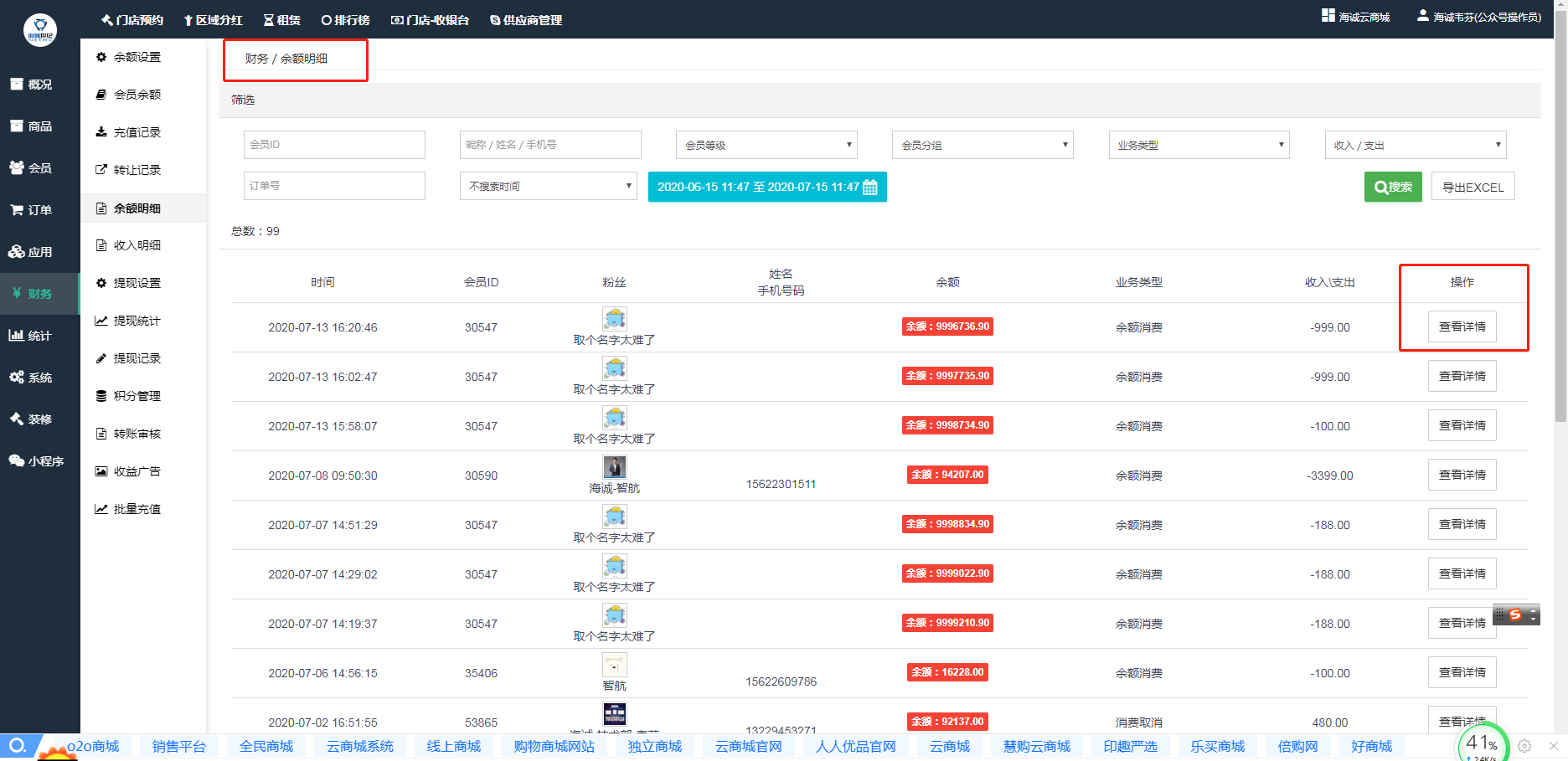The image size is (1568, 761).
Task: Open the Sogou input method indicator
Action: [x=1516, y=614]
